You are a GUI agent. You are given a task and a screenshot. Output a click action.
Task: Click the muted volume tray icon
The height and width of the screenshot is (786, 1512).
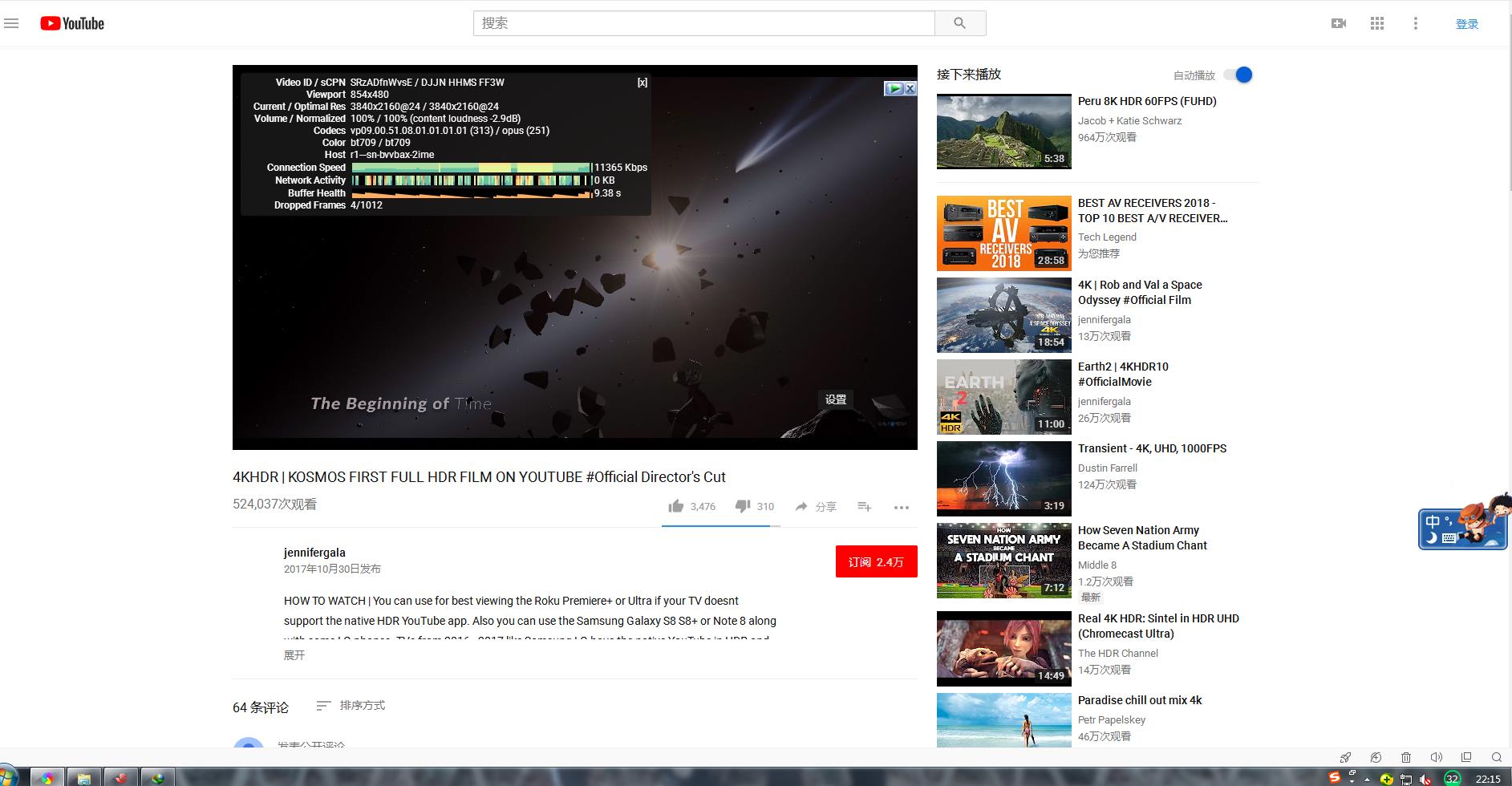point(1425,779)
